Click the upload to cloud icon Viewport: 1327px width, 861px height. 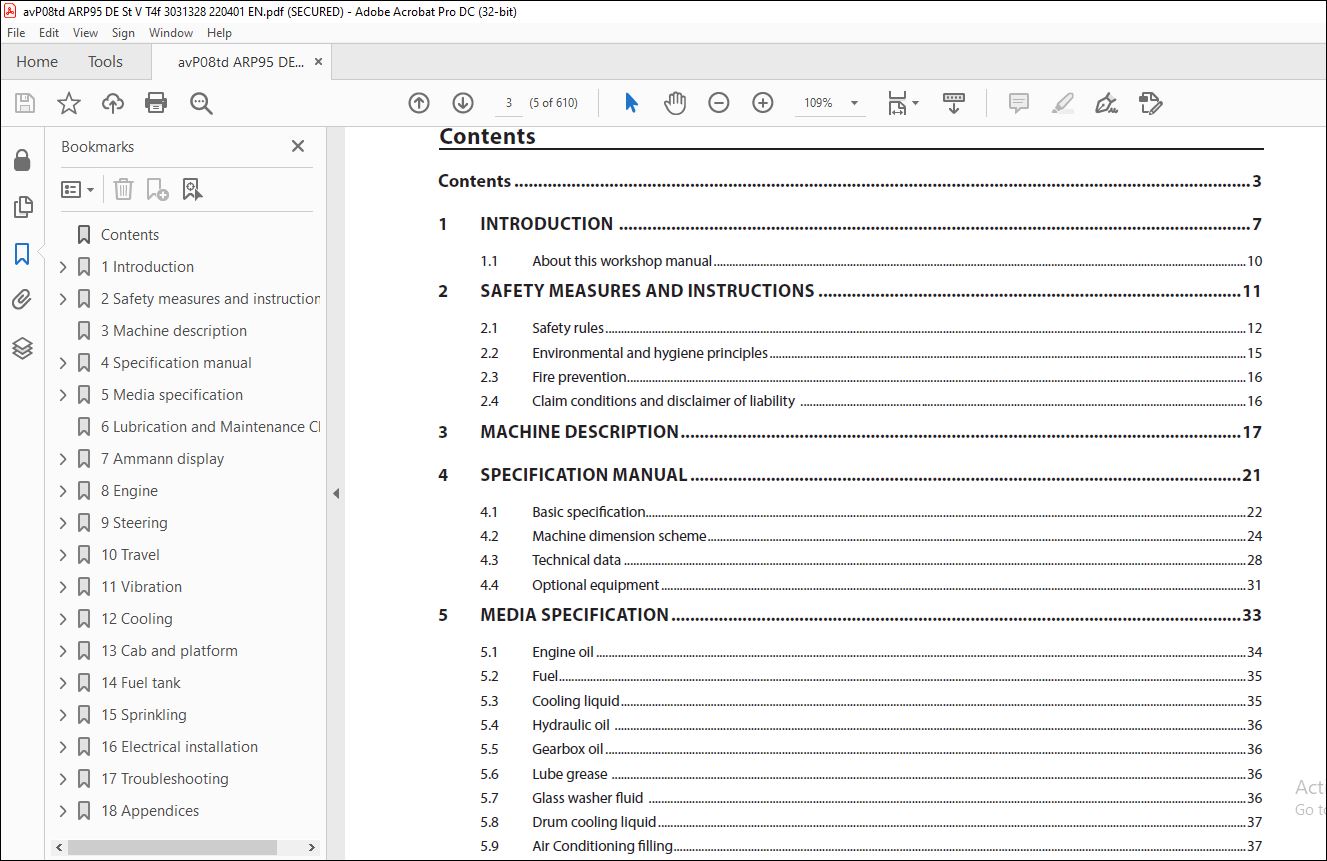[x=113, y=103]
